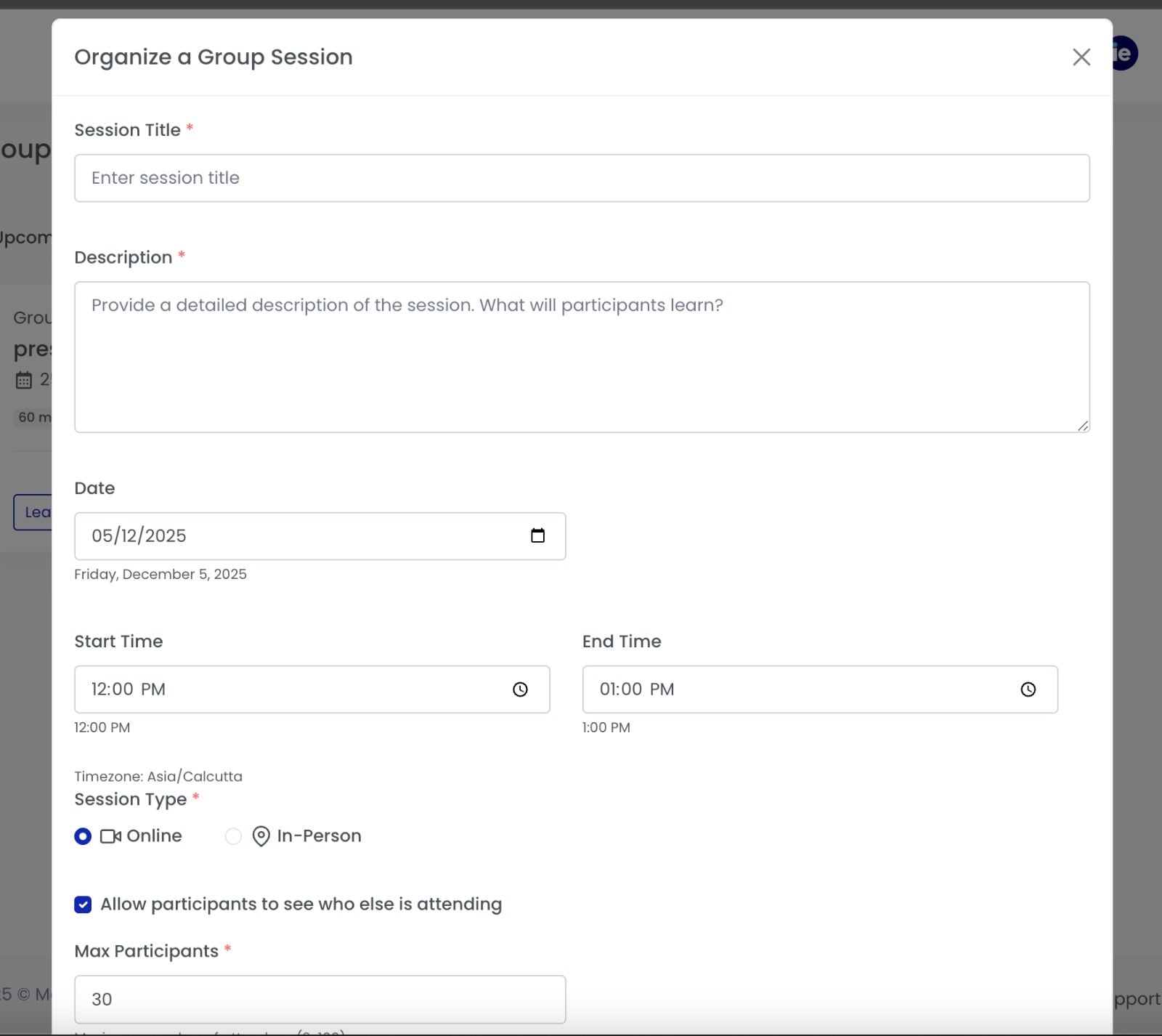Open the Start Time clock picker
The width and height of the screenshot is (1162, 1036).
520,689
